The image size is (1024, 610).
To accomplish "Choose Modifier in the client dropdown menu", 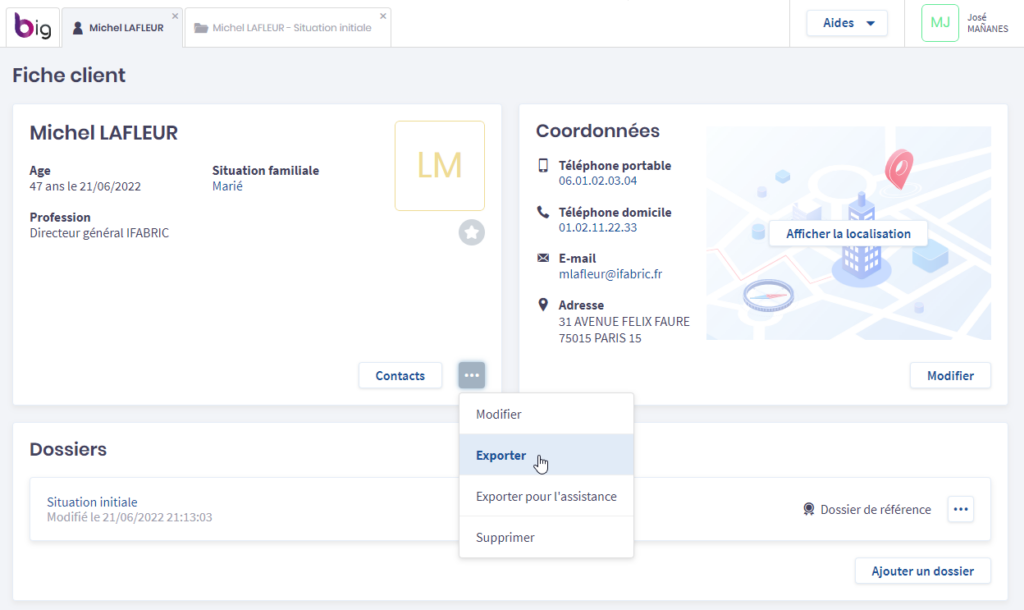I will 498,414.
